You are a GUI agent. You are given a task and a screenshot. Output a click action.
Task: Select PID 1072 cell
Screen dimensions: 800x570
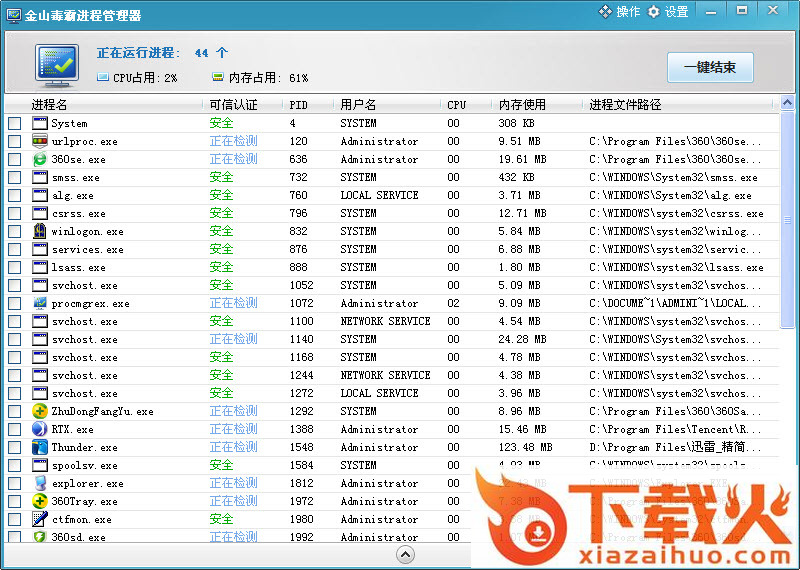tap(302, 303)
